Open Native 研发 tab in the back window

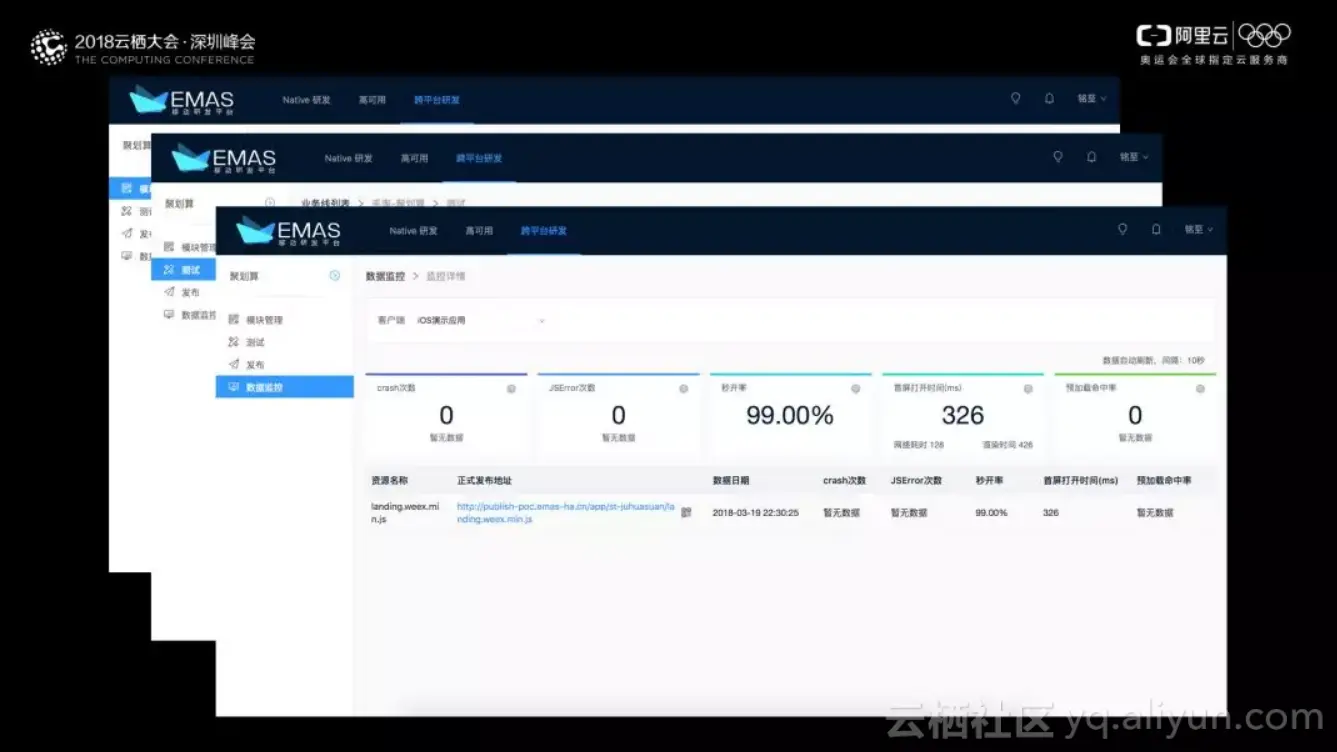(307, 100)
